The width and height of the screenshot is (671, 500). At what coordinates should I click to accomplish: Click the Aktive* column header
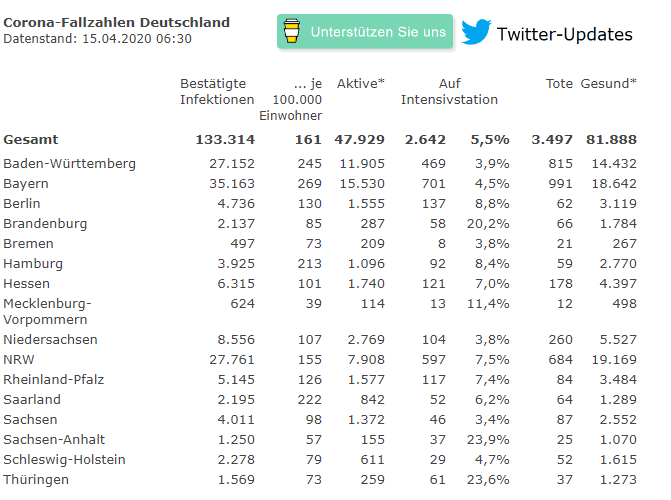point(360,83)
